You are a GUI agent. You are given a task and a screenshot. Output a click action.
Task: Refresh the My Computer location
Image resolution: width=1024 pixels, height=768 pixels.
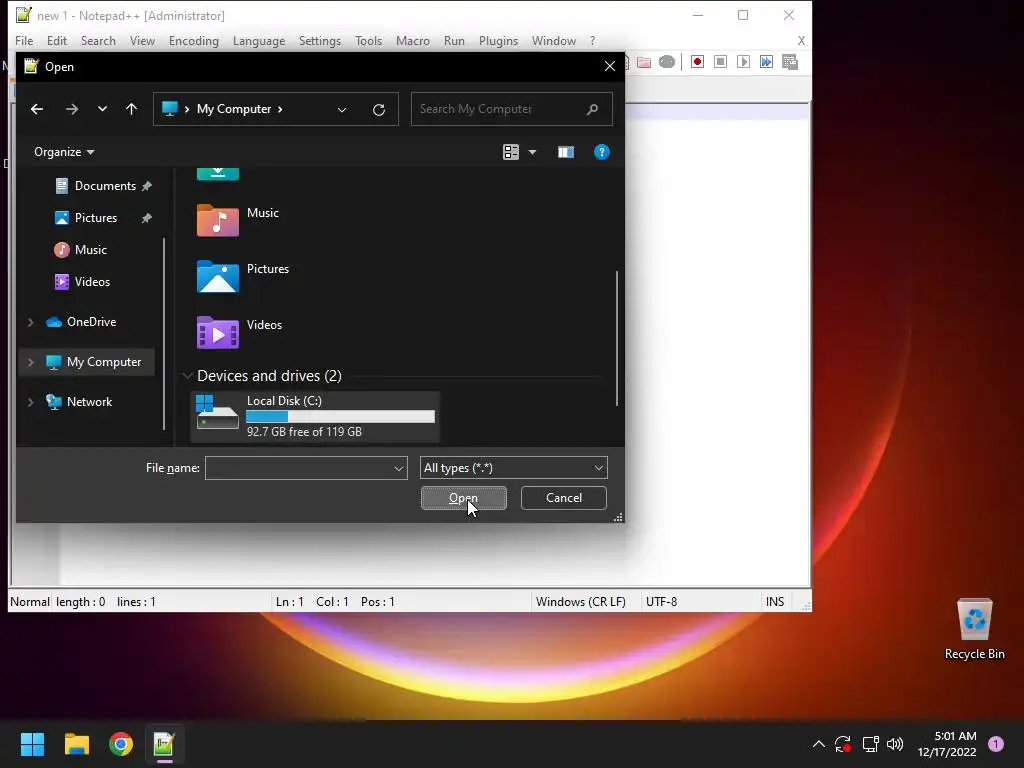[x=379, y=110]
